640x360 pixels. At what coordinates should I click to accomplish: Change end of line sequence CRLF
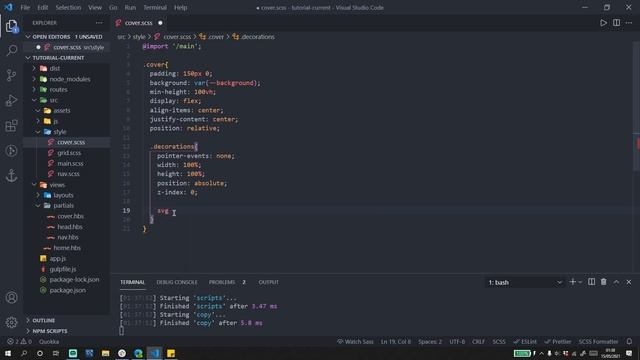[x=478, y=342]
